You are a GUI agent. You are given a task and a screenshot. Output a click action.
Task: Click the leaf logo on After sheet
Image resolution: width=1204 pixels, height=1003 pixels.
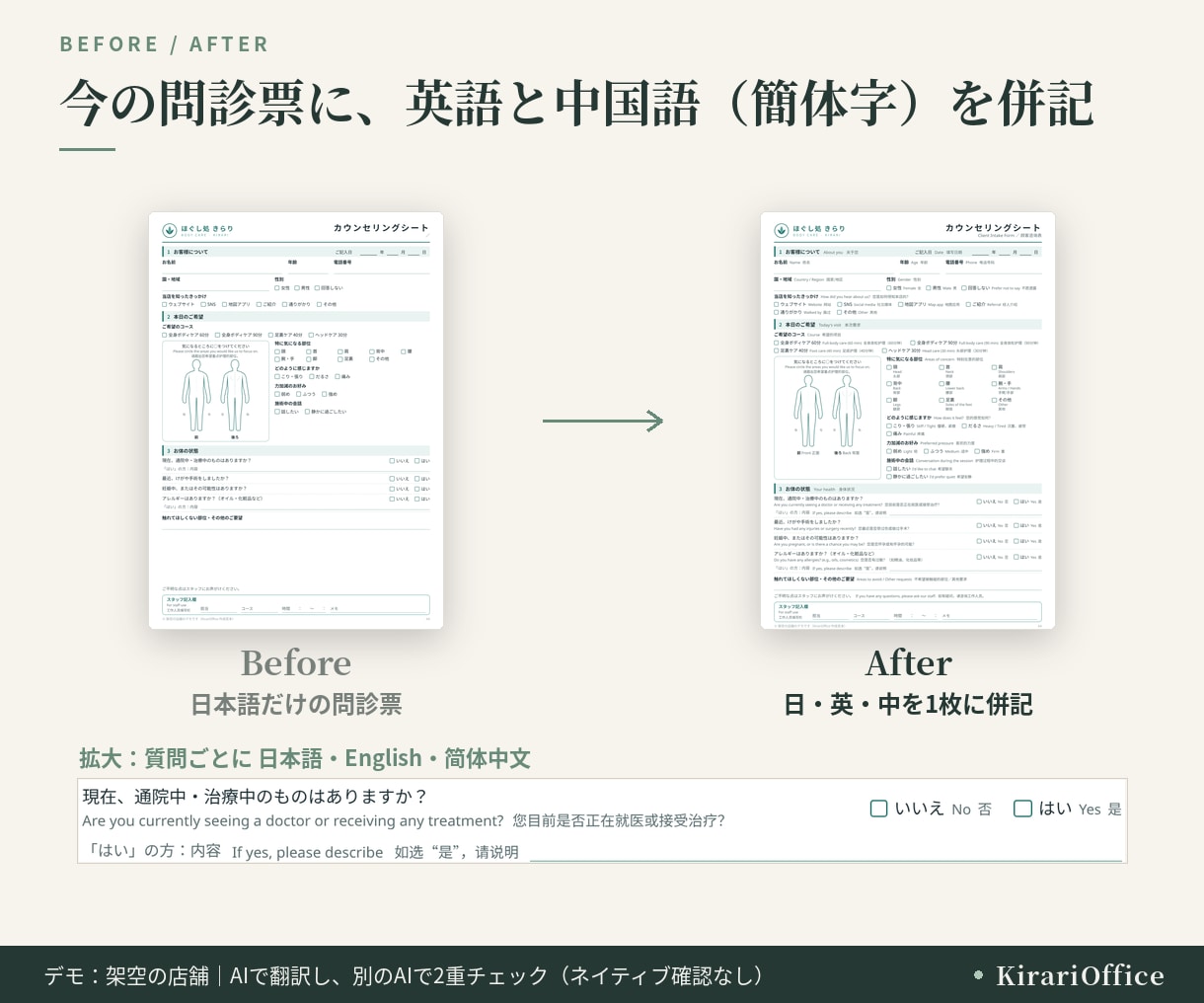click(781, 230)
